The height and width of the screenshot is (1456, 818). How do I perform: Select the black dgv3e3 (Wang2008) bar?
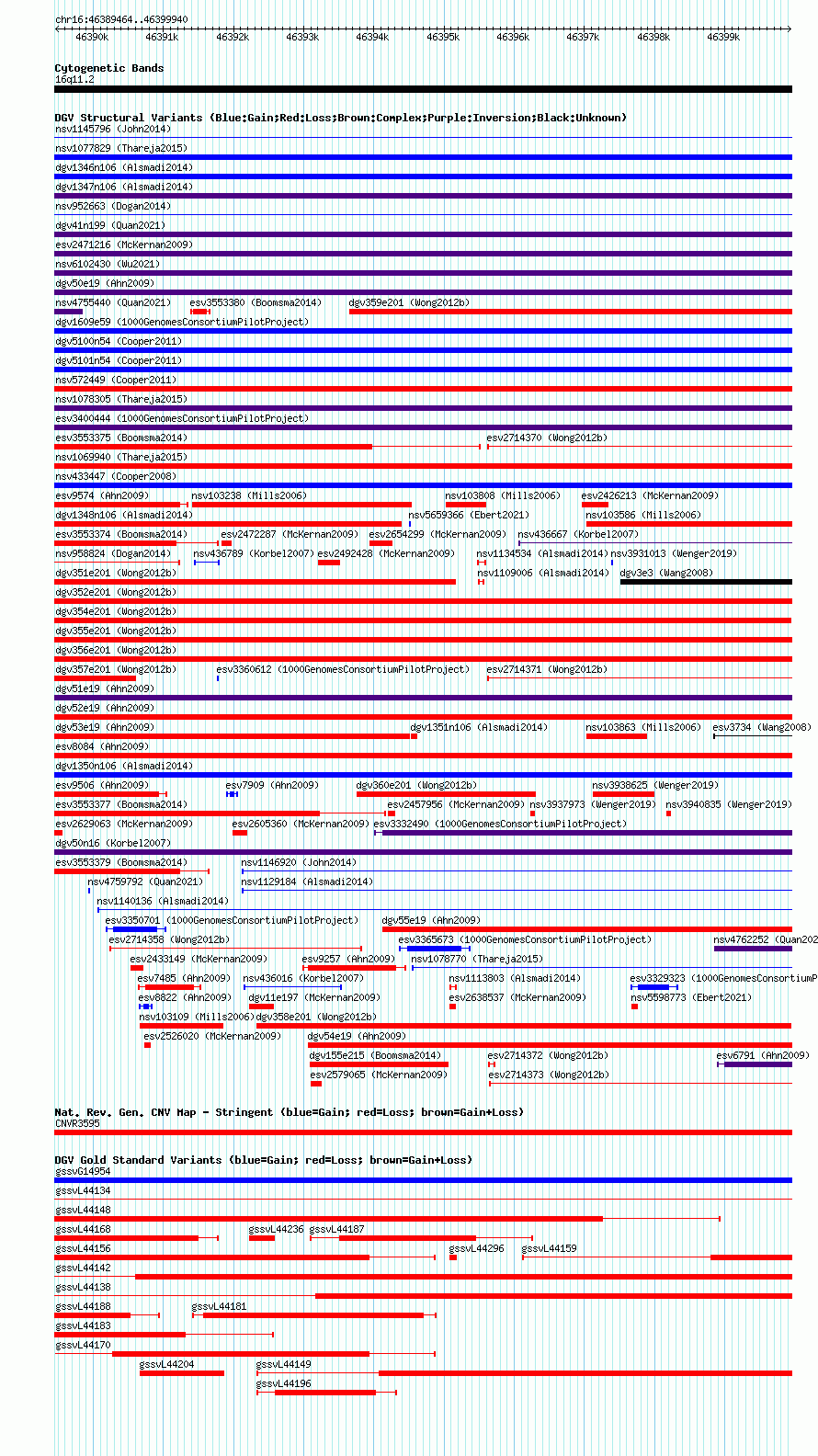coord(706,582)
